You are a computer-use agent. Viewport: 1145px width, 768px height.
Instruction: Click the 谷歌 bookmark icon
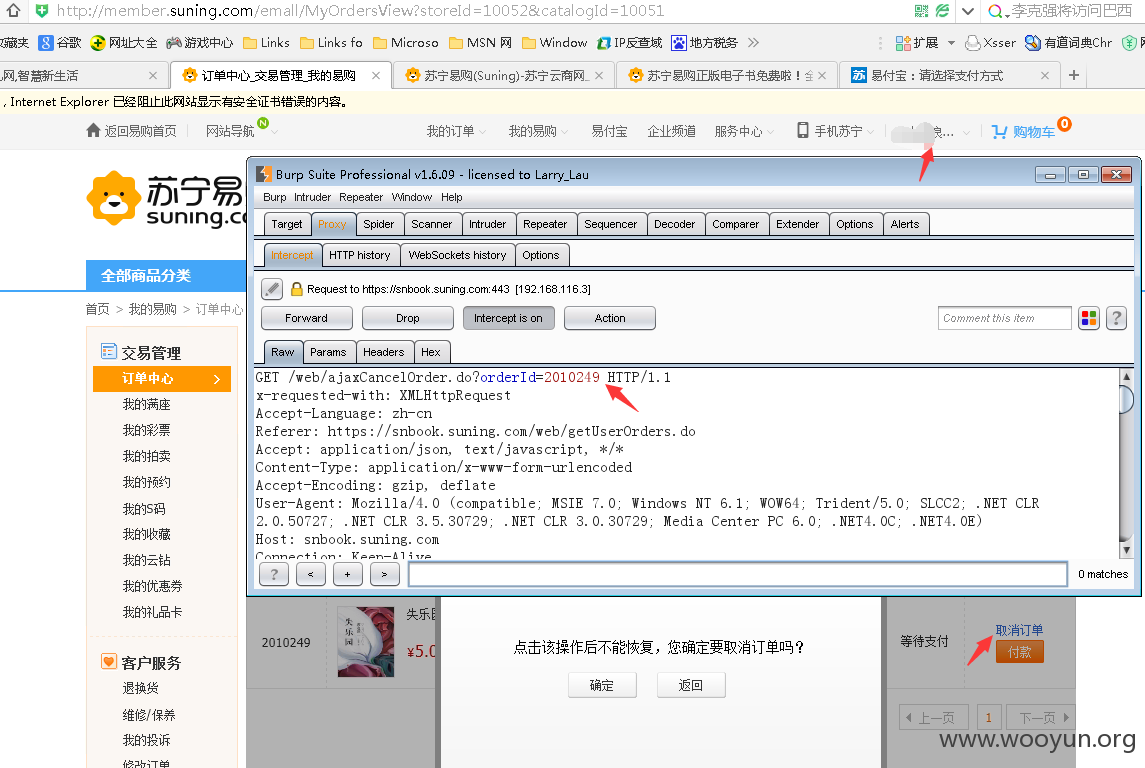pyautogui.click(x=46, y=43)
